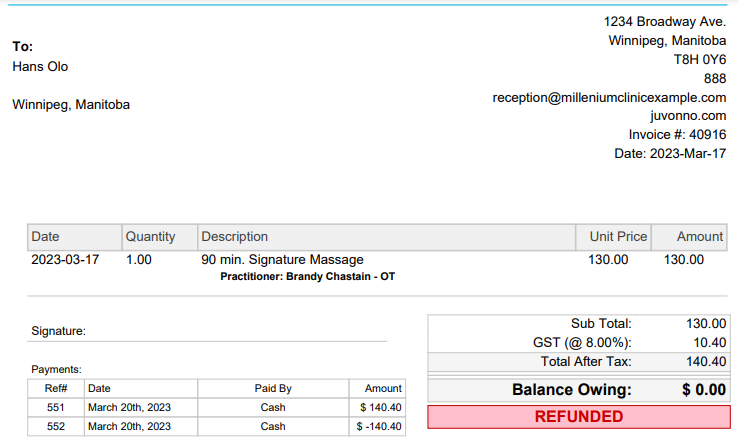Click the Practitioner: Brandy Chastain line
This screenshot has width=738, height=448.
click(x=307, y=276)
